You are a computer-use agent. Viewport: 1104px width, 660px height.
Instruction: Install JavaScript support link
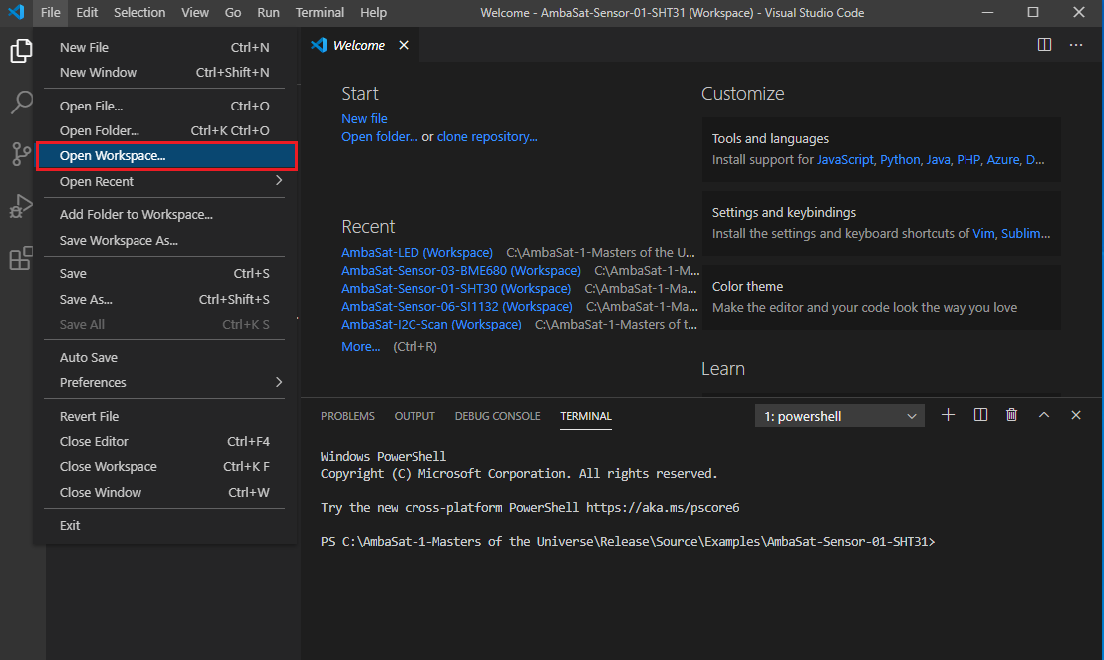click(845, 160)
